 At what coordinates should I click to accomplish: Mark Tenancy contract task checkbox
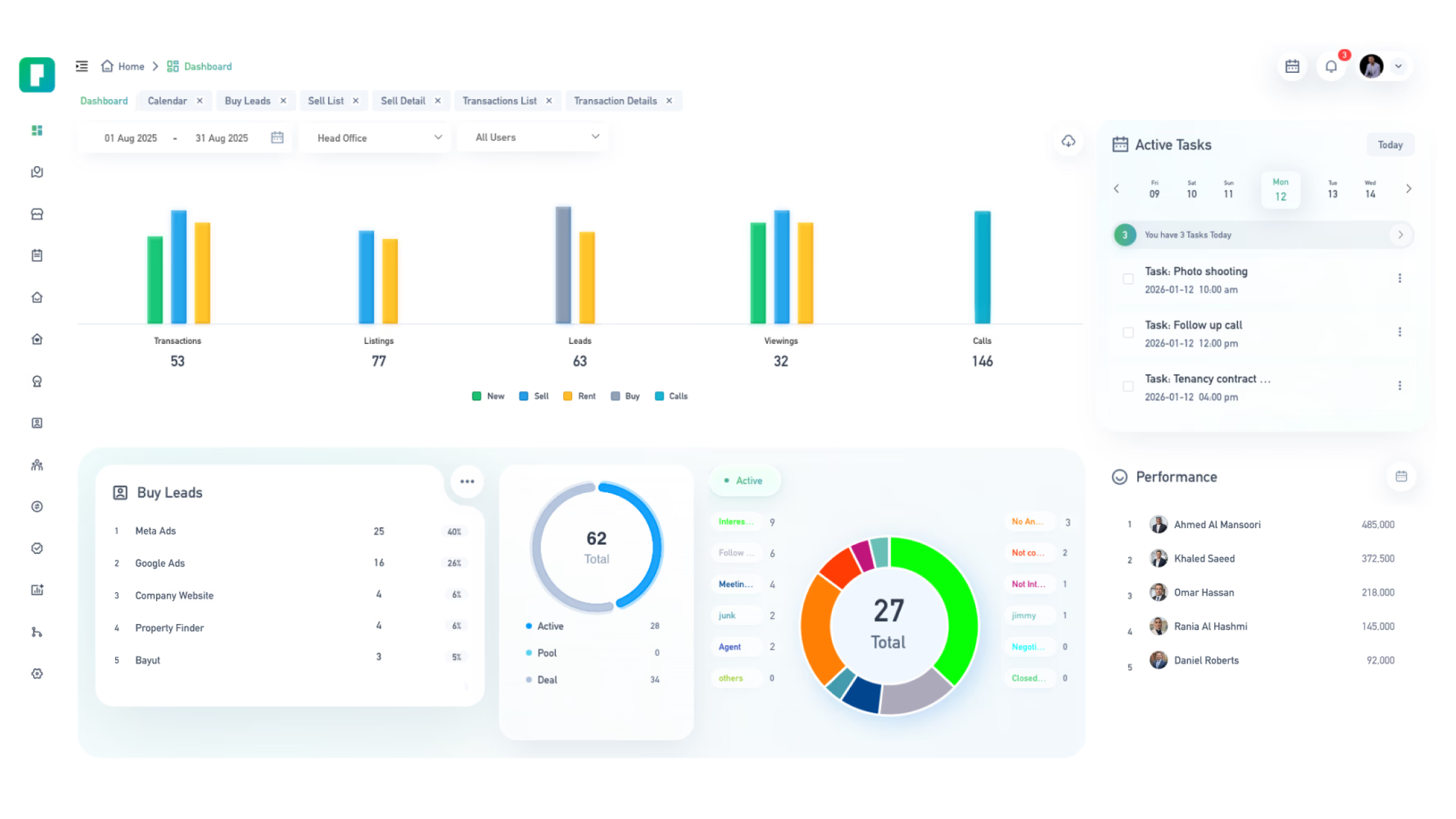pyautogui.click(x=1128, y=386)
